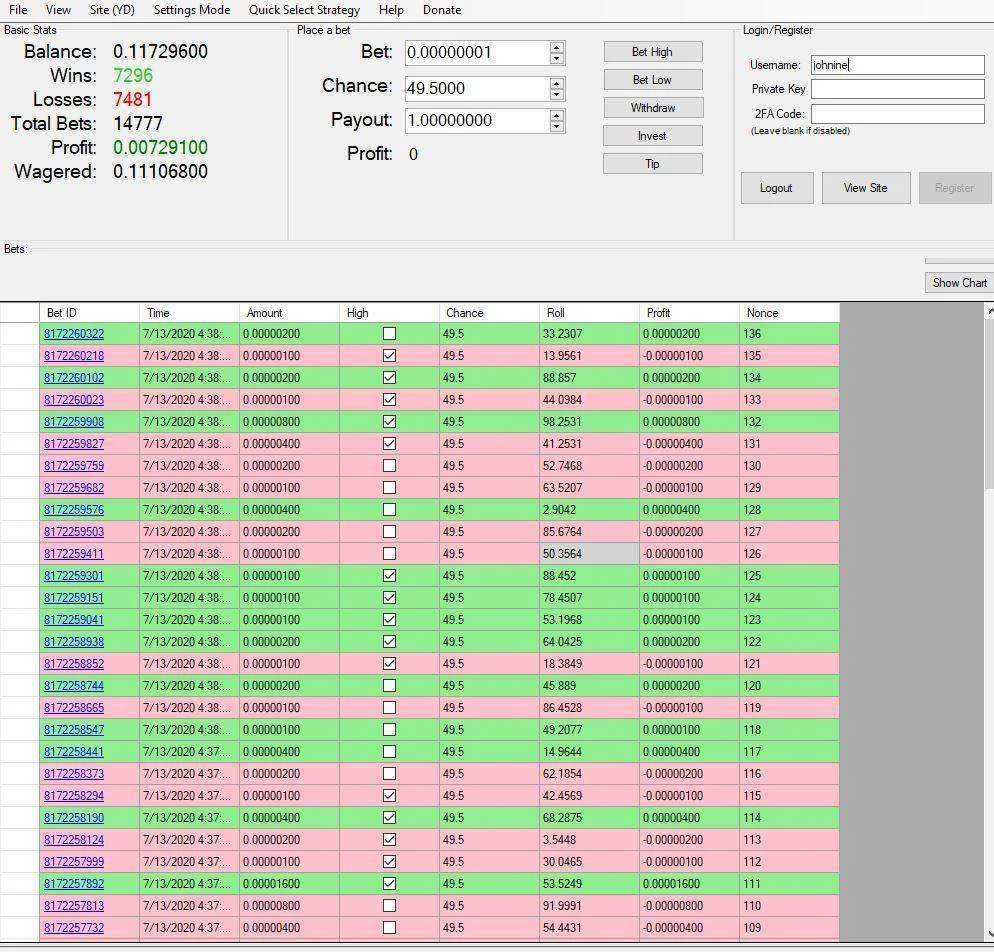Open the Quick Select Strategy menu
Image resolution: width=994 pixels, height=952 pixels.
coord(304,10)
